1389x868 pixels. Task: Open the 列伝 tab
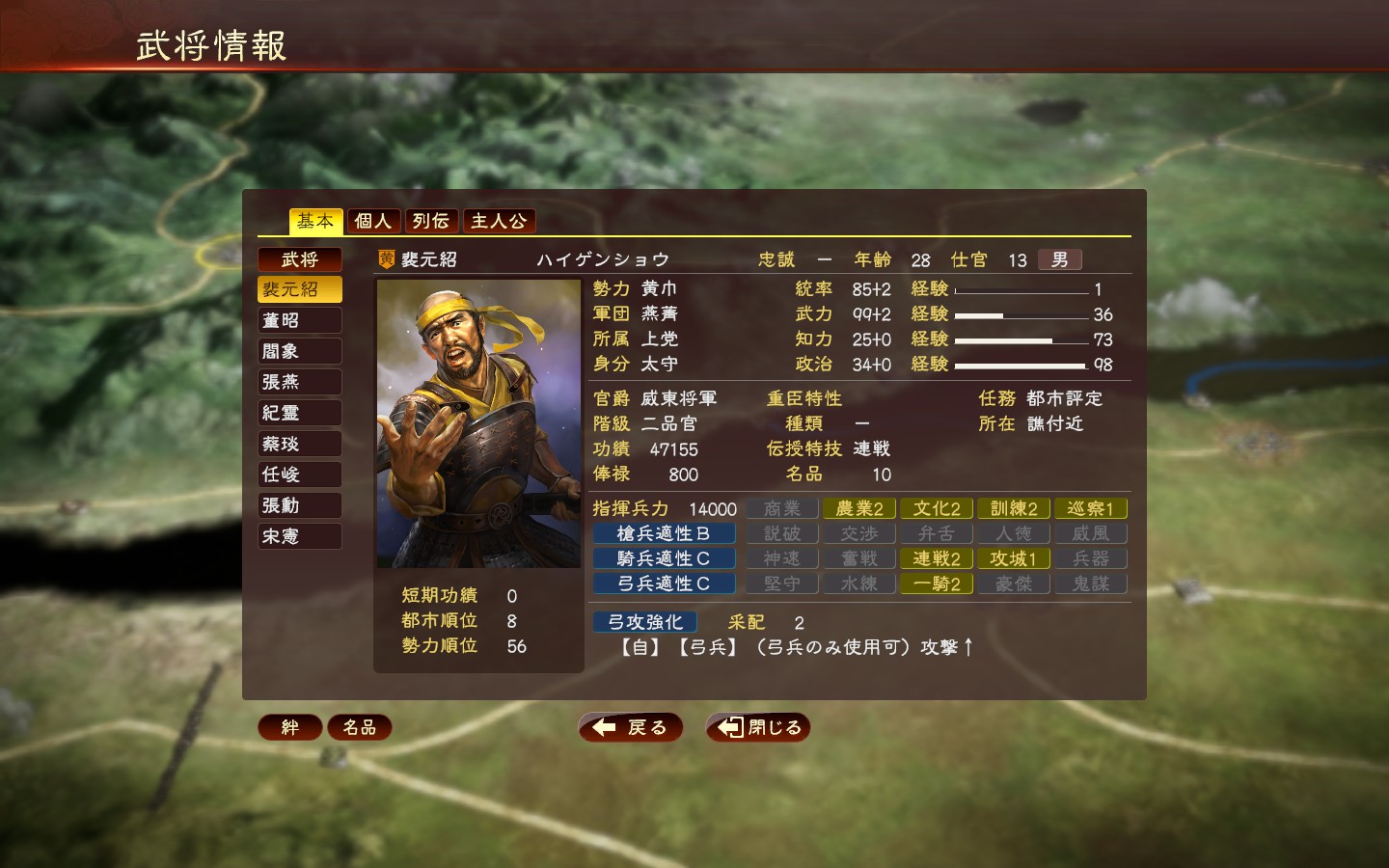[431, 221]
